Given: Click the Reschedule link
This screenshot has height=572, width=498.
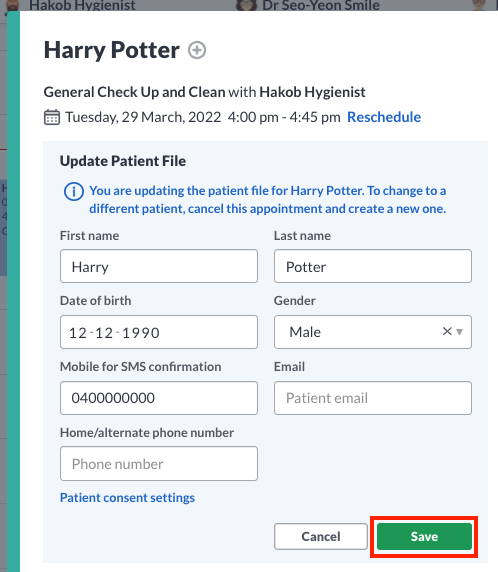Looking at the screenshot, I should click(384, 117).
